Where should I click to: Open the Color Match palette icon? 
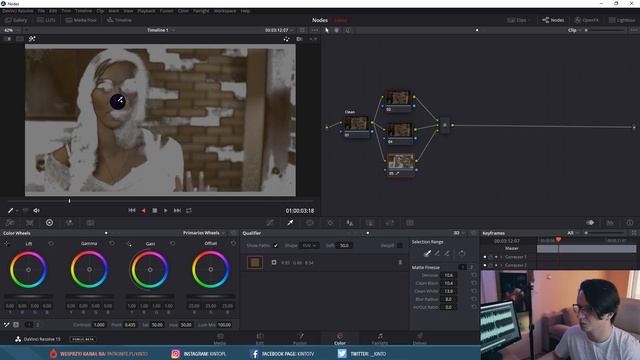30,223
